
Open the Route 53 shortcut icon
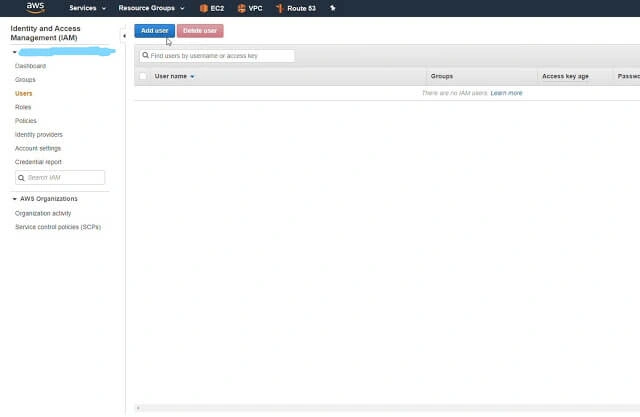tap(280, 8)
